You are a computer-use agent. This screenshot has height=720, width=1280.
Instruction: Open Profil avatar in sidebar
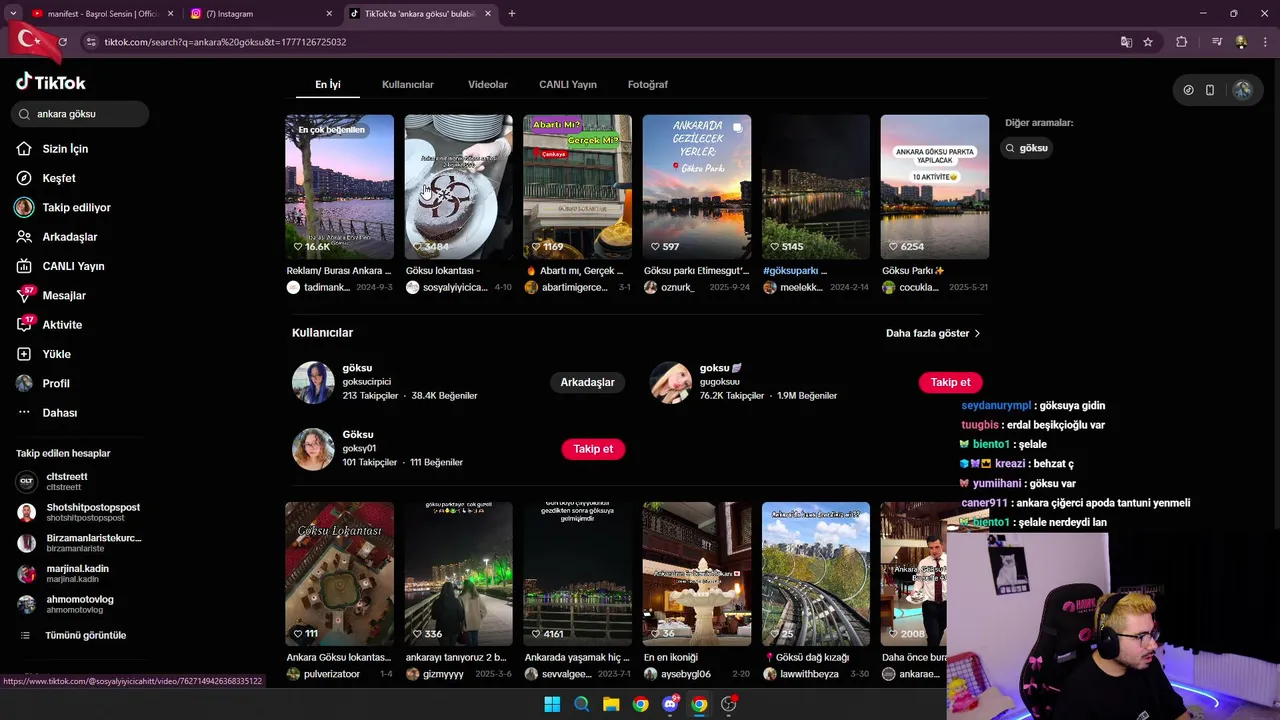(24, 383)
